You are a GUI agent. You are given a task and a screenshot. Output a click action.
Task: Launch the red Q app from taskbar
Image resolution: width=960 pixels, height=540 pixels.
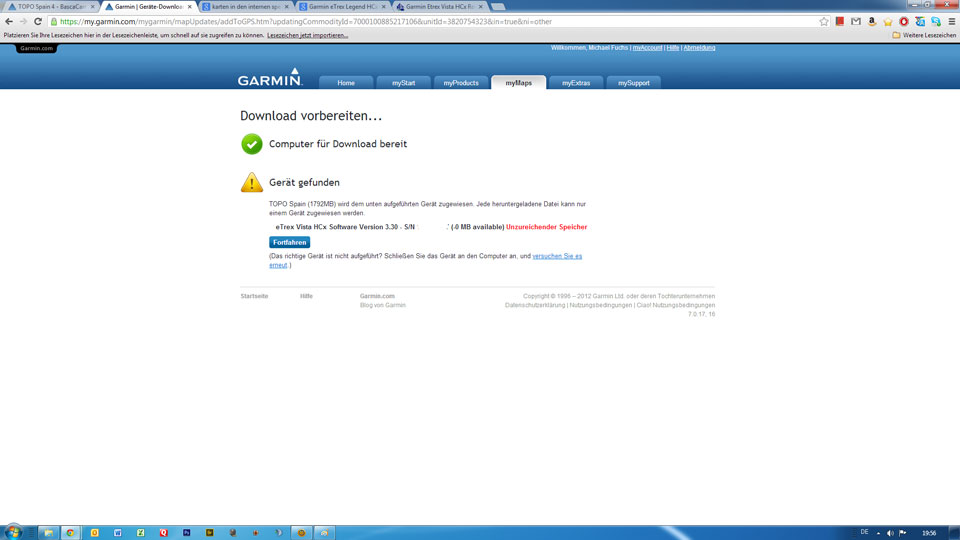coord(163,533)
